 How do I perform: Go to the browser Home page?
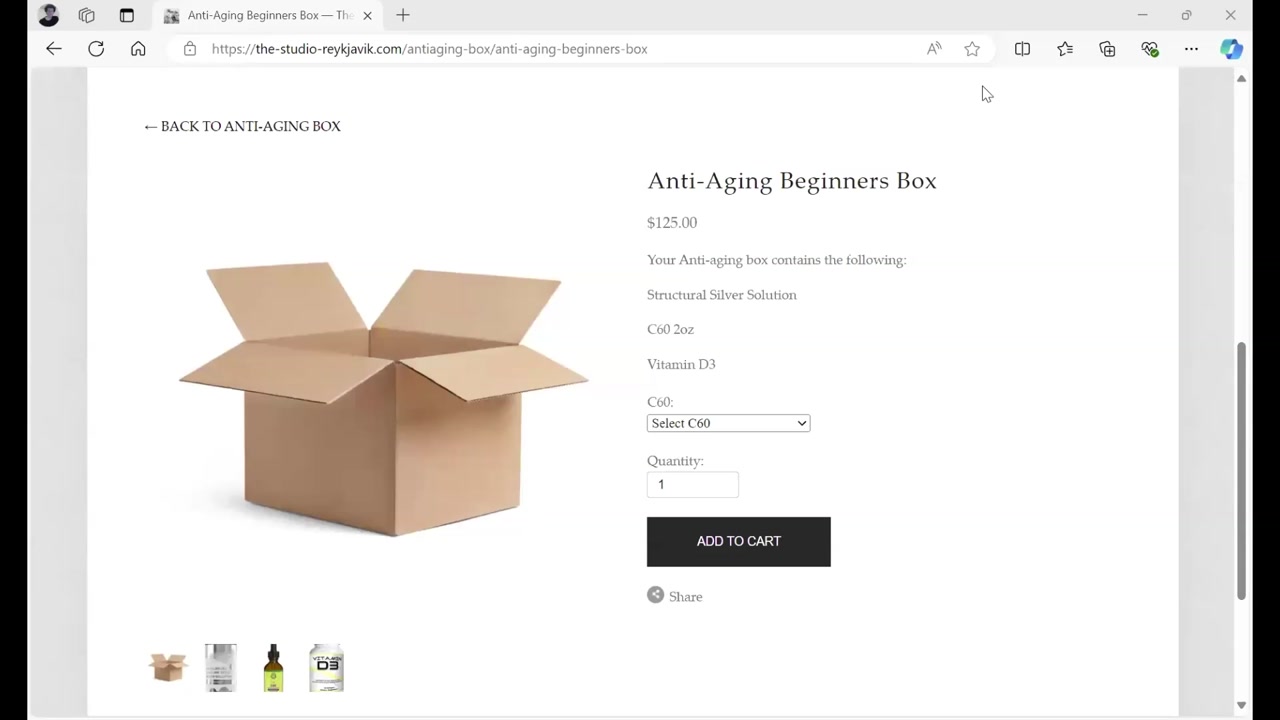tap(138, 49)
